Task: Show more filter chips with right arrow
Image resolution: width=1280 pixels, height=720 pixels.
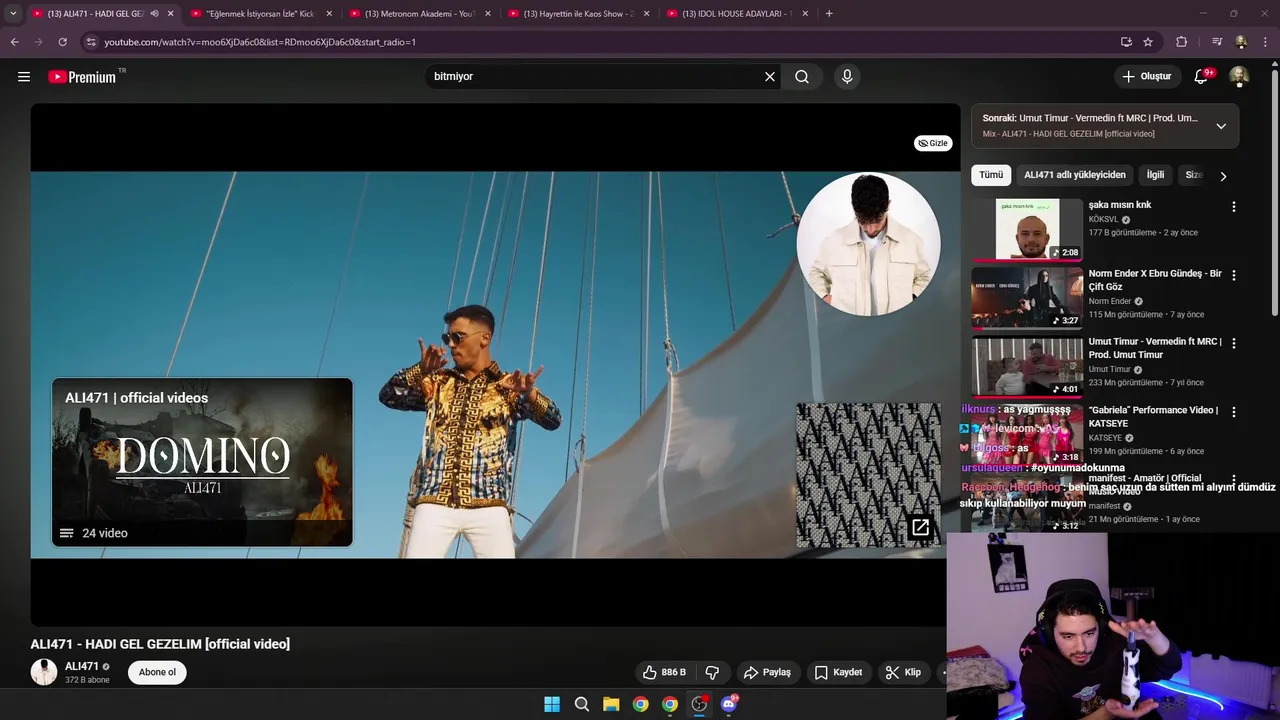Action: 1223,176
